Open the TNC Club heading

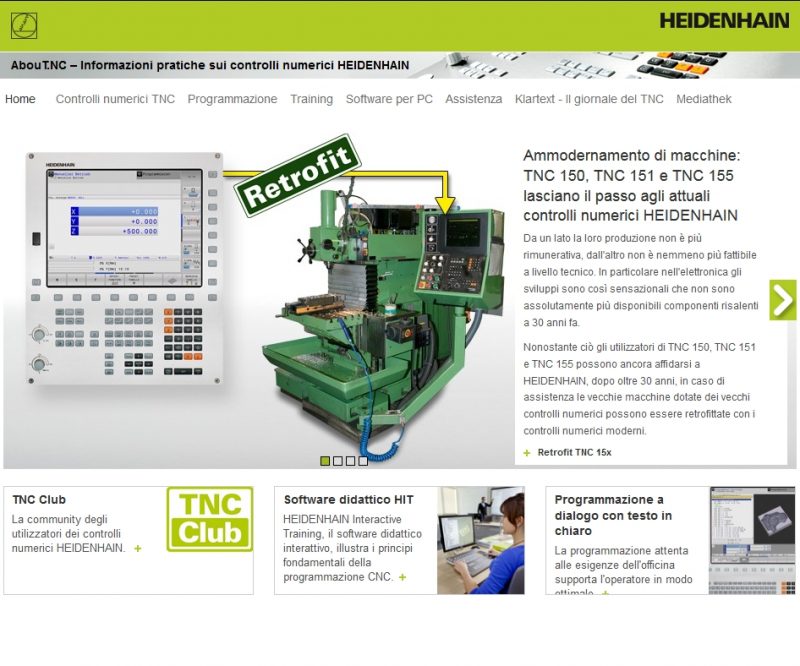click(x=39, y=500)
